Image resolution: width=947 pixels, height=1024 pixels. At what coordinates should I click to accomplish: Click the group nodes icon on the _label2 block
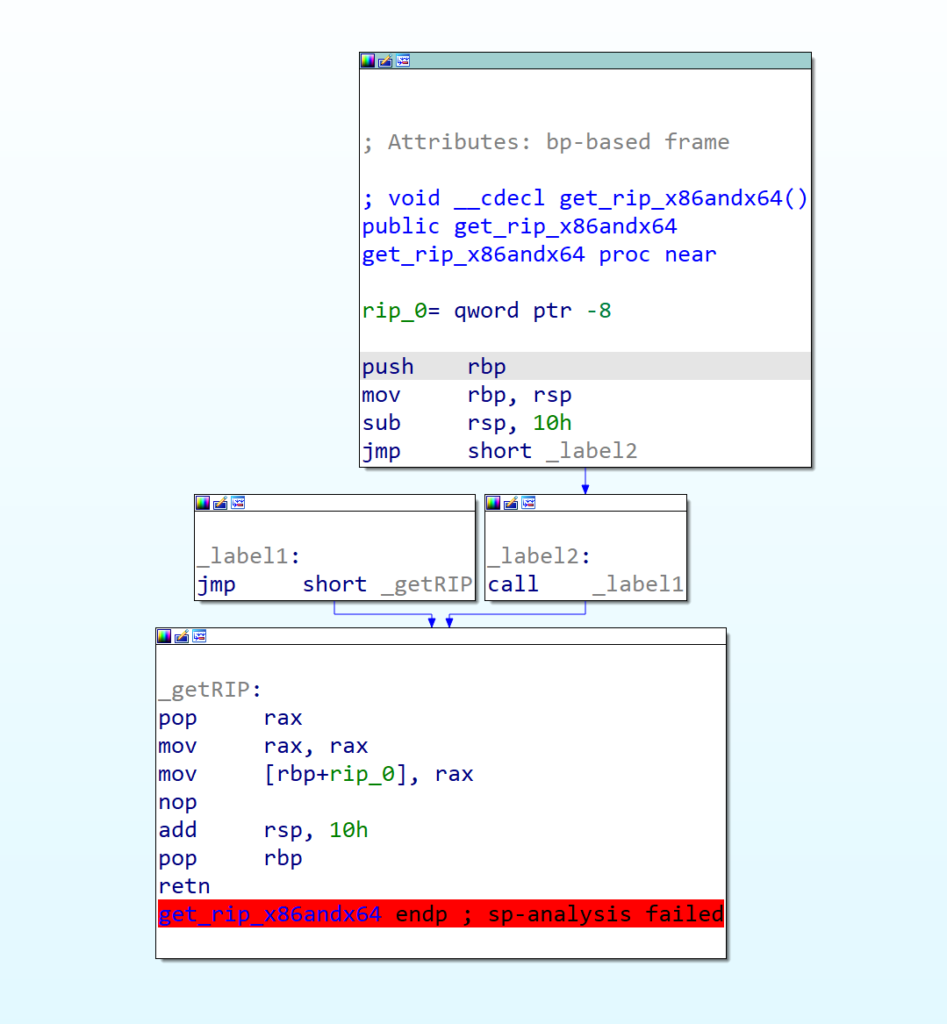528,503
